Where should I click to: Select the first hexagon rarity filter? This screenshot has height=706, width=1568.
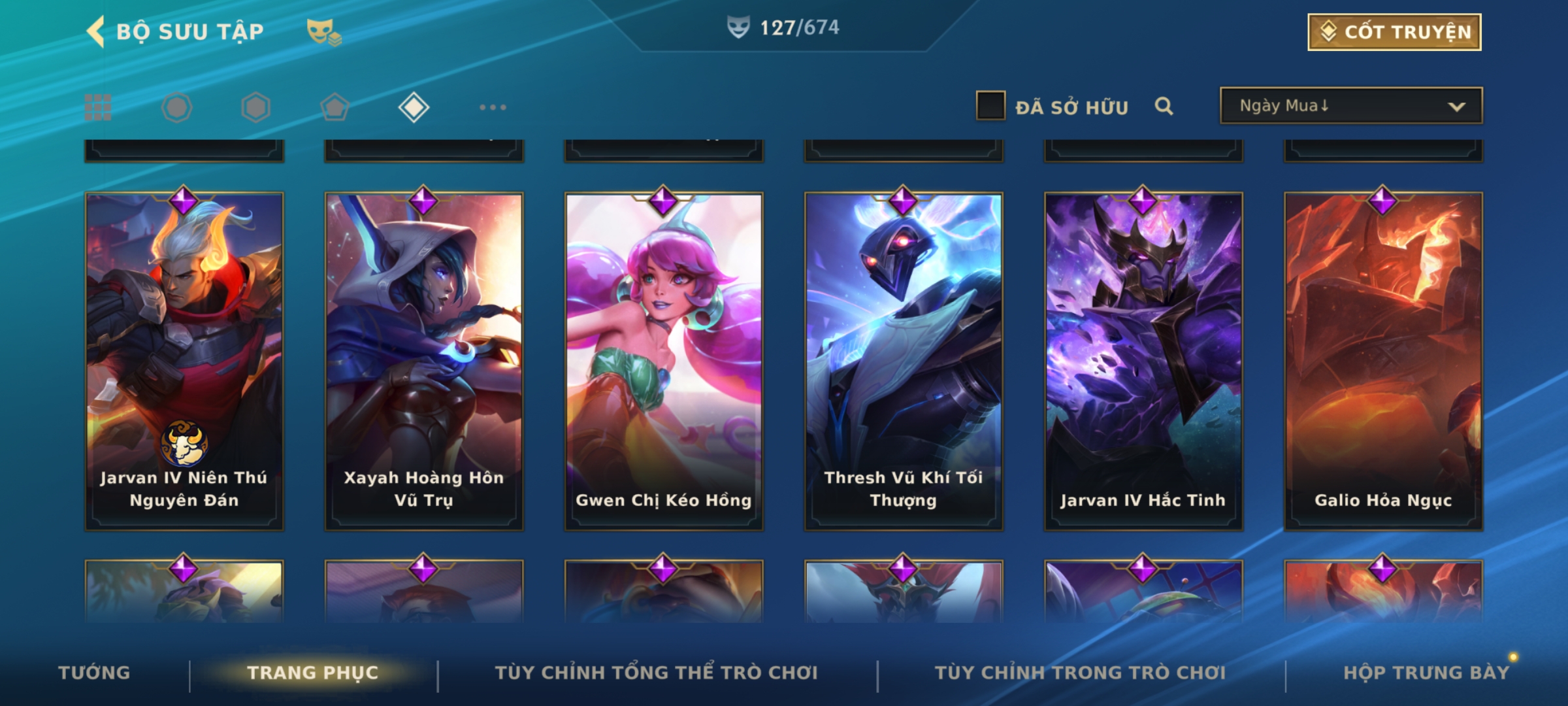pyautogui.click(x=176, y=107)
